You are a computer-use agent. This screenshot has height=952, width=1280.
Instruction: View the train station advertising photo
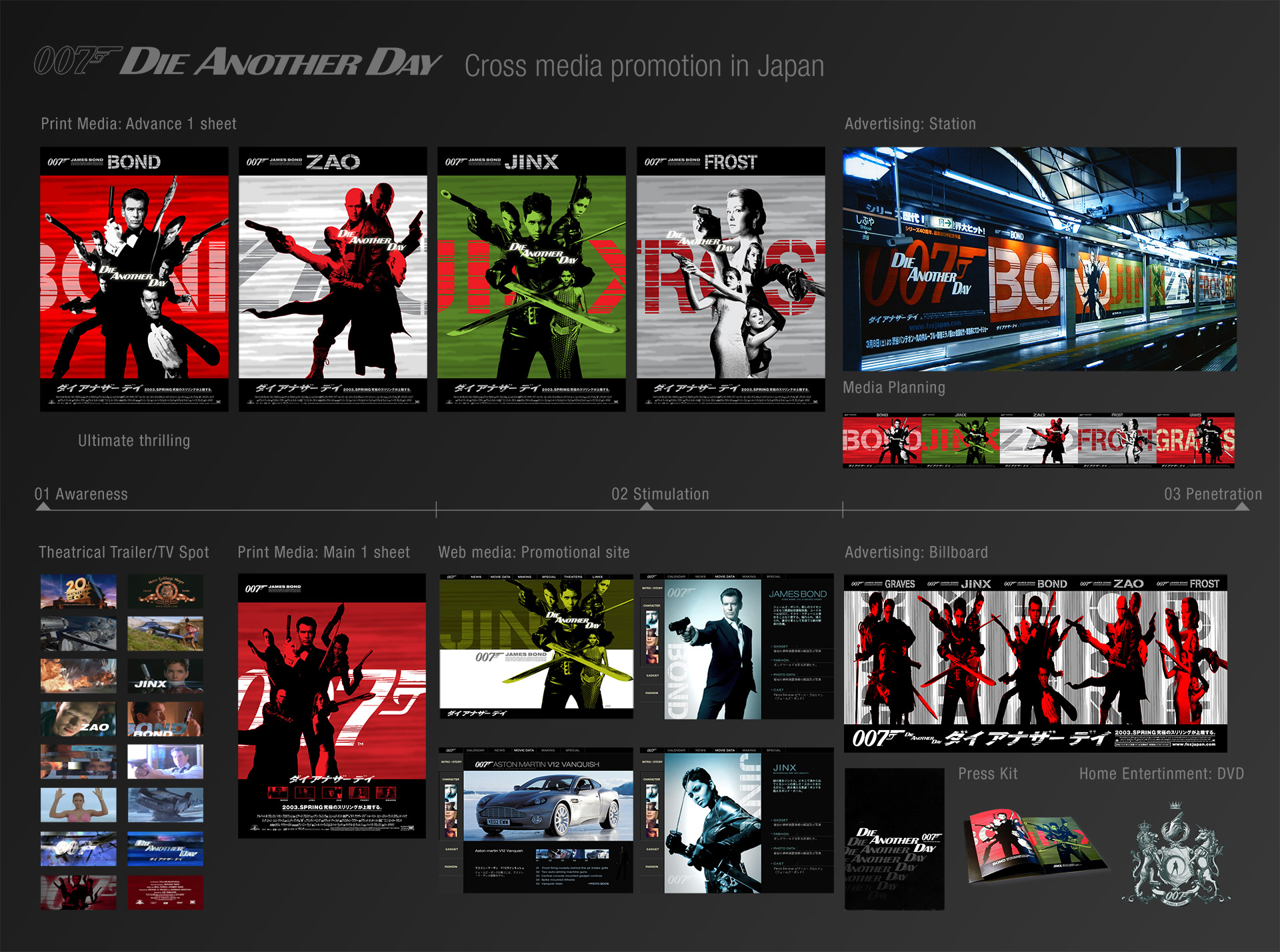(1039, 259)
